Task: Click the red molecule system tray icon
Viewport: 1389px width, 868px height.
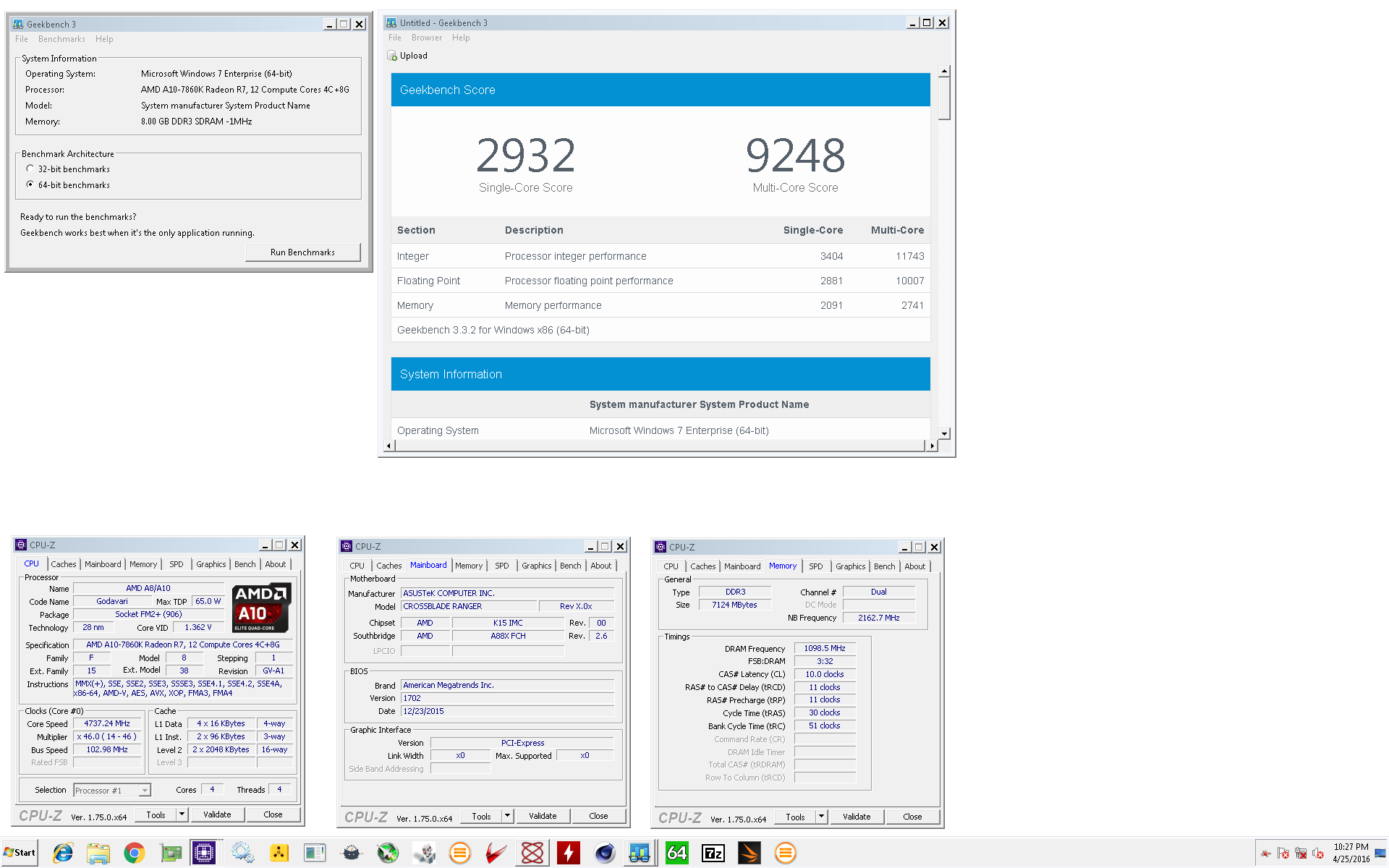Action: point(1266,854)
